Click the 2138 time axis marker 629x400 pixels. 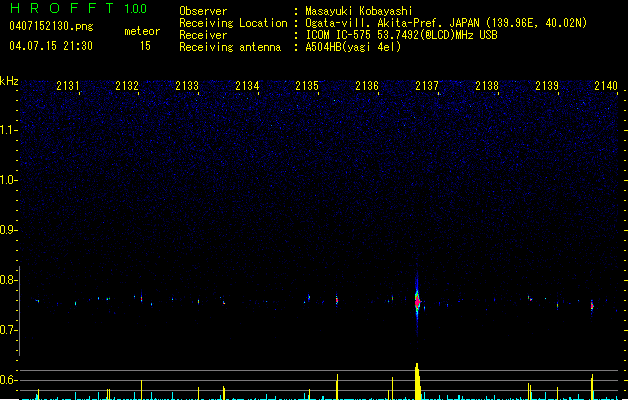click(487, 86)
